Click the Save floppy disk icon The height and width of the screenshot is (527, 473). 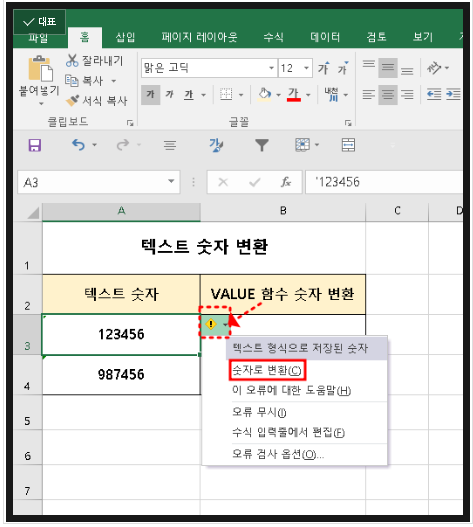click(35, 145)
